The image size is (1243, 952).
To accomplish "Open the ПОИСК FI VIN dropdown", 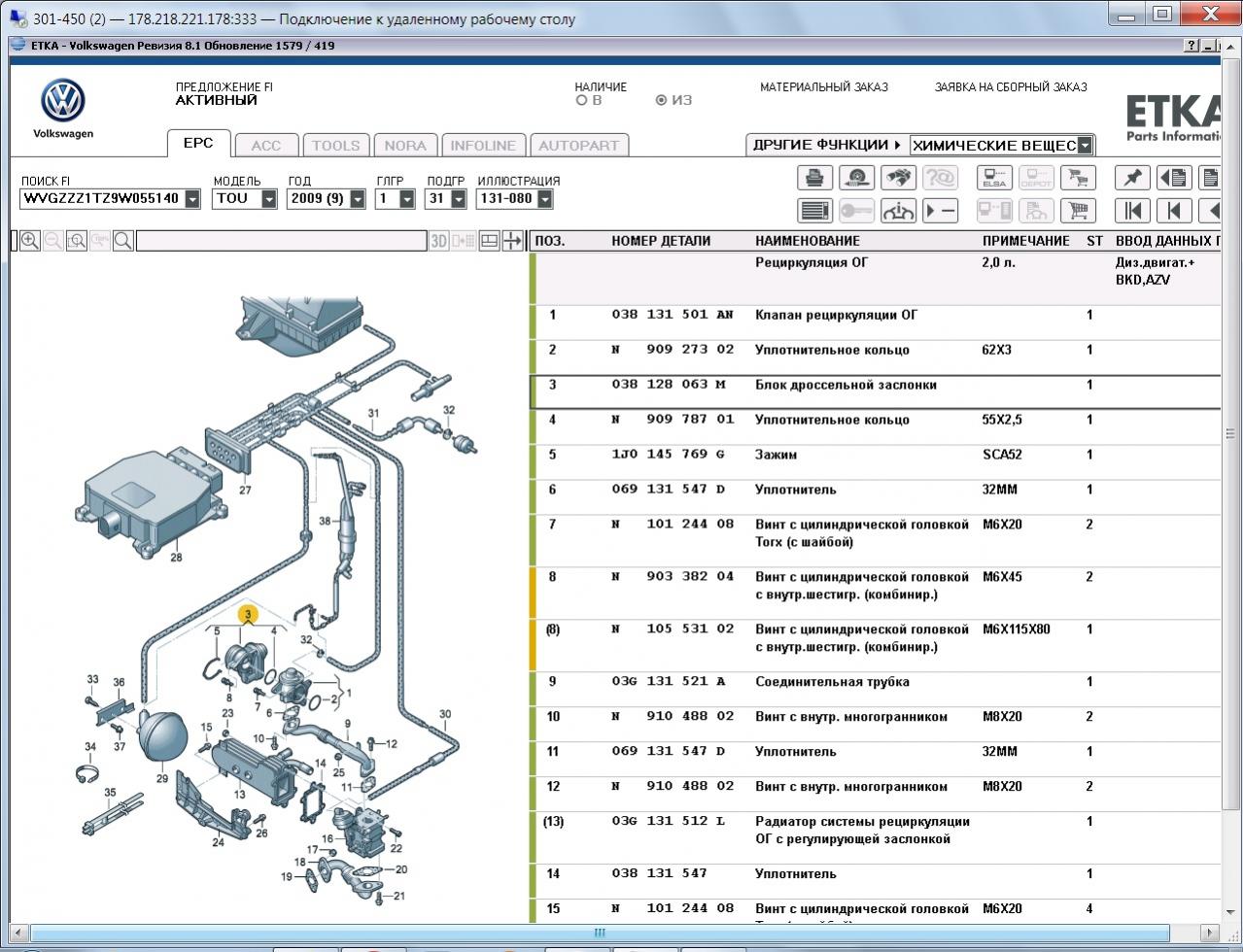I will click(192, 199).
